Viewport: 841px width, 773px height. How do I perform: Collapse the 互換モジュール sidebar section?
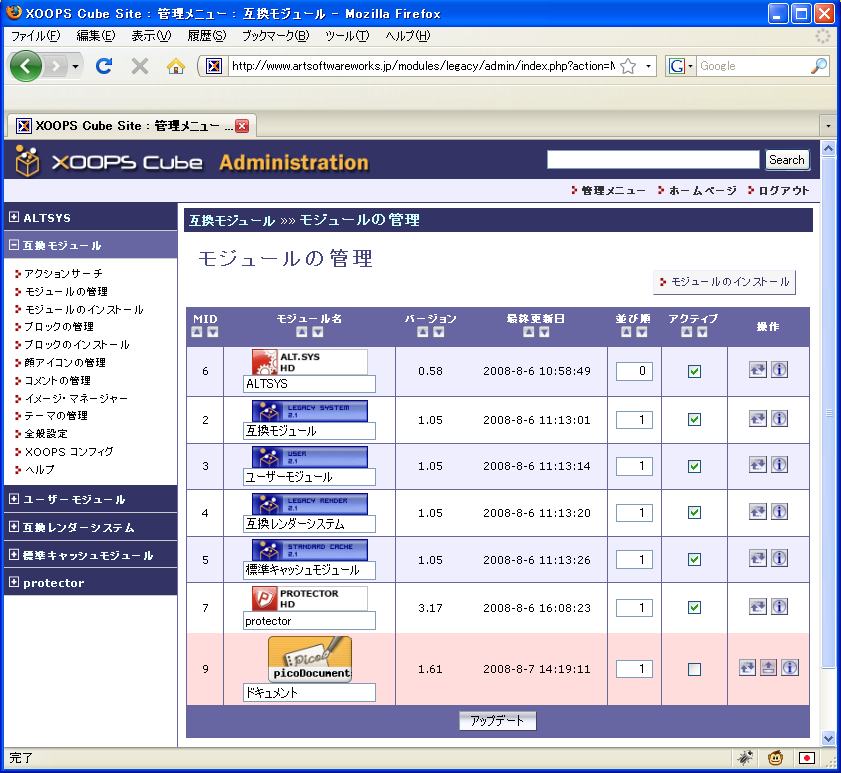point(14,245)
